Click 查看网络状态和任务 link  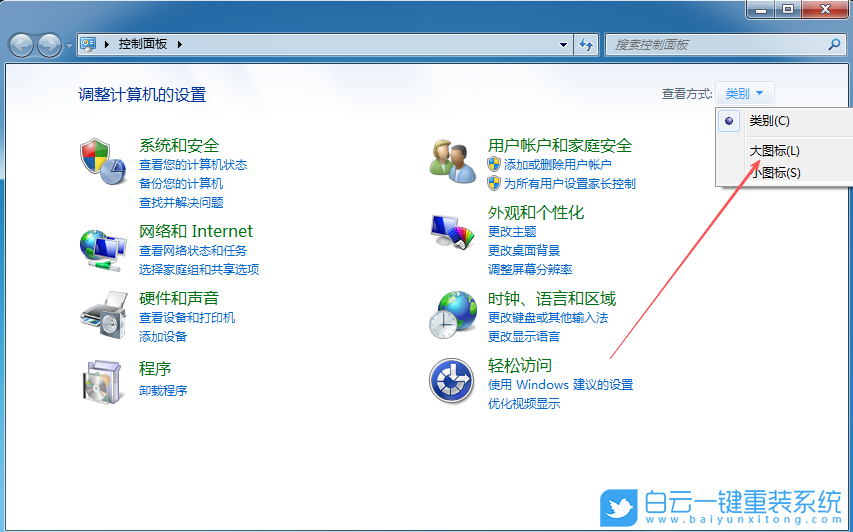[193, 250]
